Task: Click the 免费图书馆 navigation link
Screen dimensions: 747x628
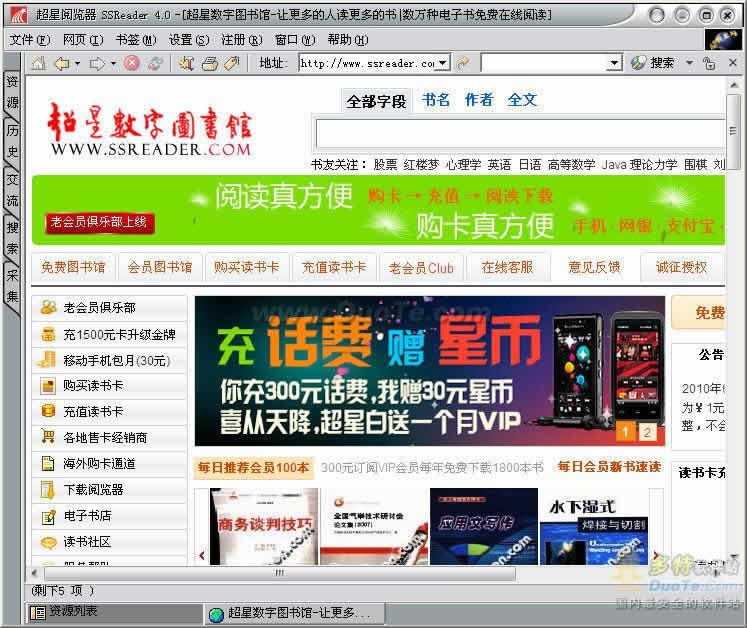Action: click(73, 267)
